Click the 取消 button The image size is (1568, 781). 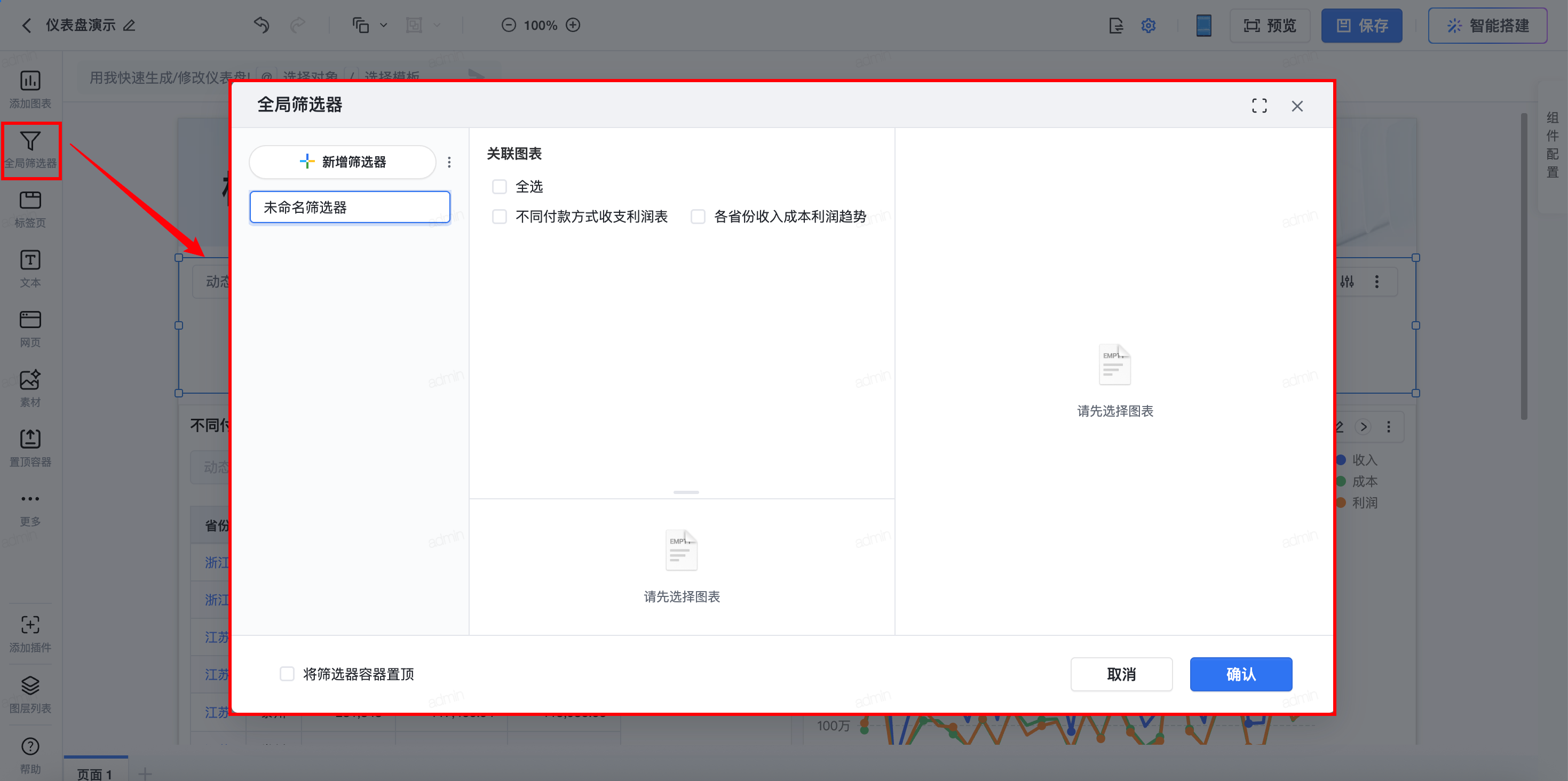tap(1121, 674)
